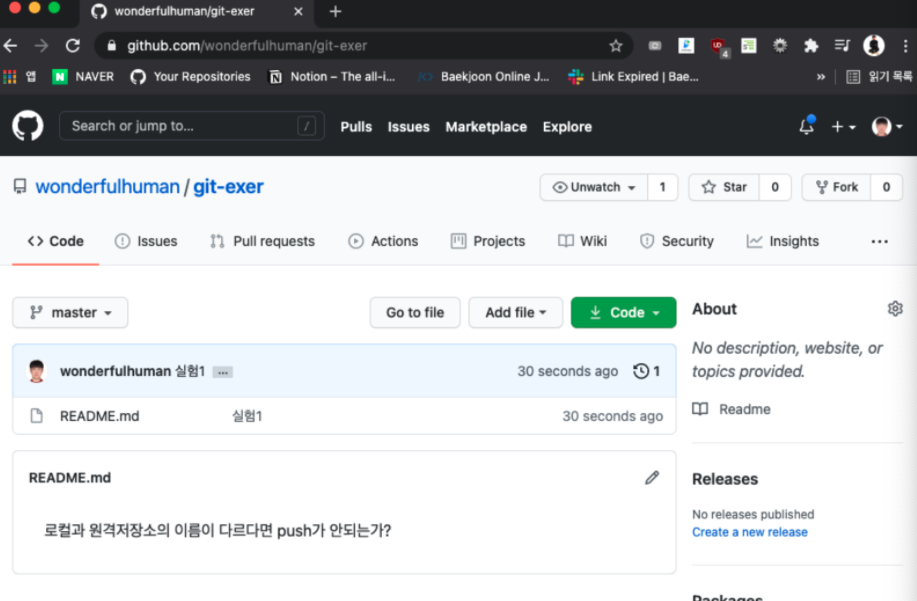Click the commit author's avatar thumbnail

[37, 371]
